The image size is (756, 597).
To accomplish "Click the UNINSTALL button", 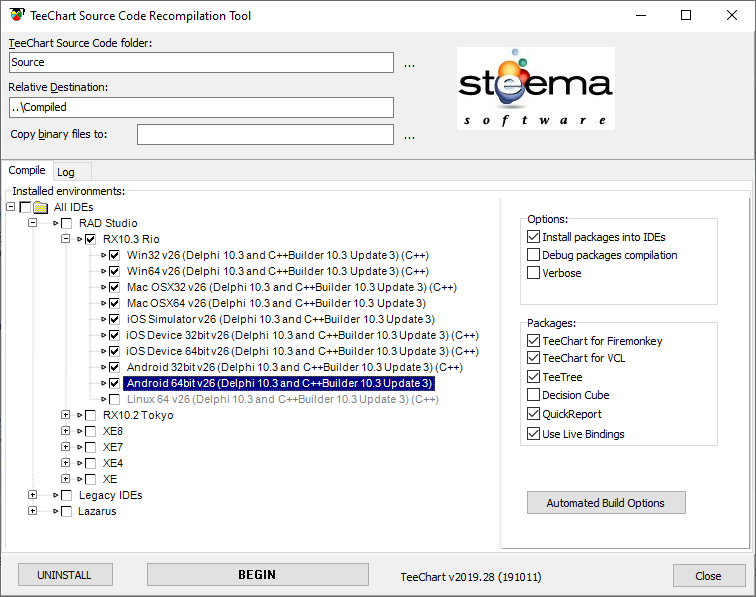I will click(65, 575).
